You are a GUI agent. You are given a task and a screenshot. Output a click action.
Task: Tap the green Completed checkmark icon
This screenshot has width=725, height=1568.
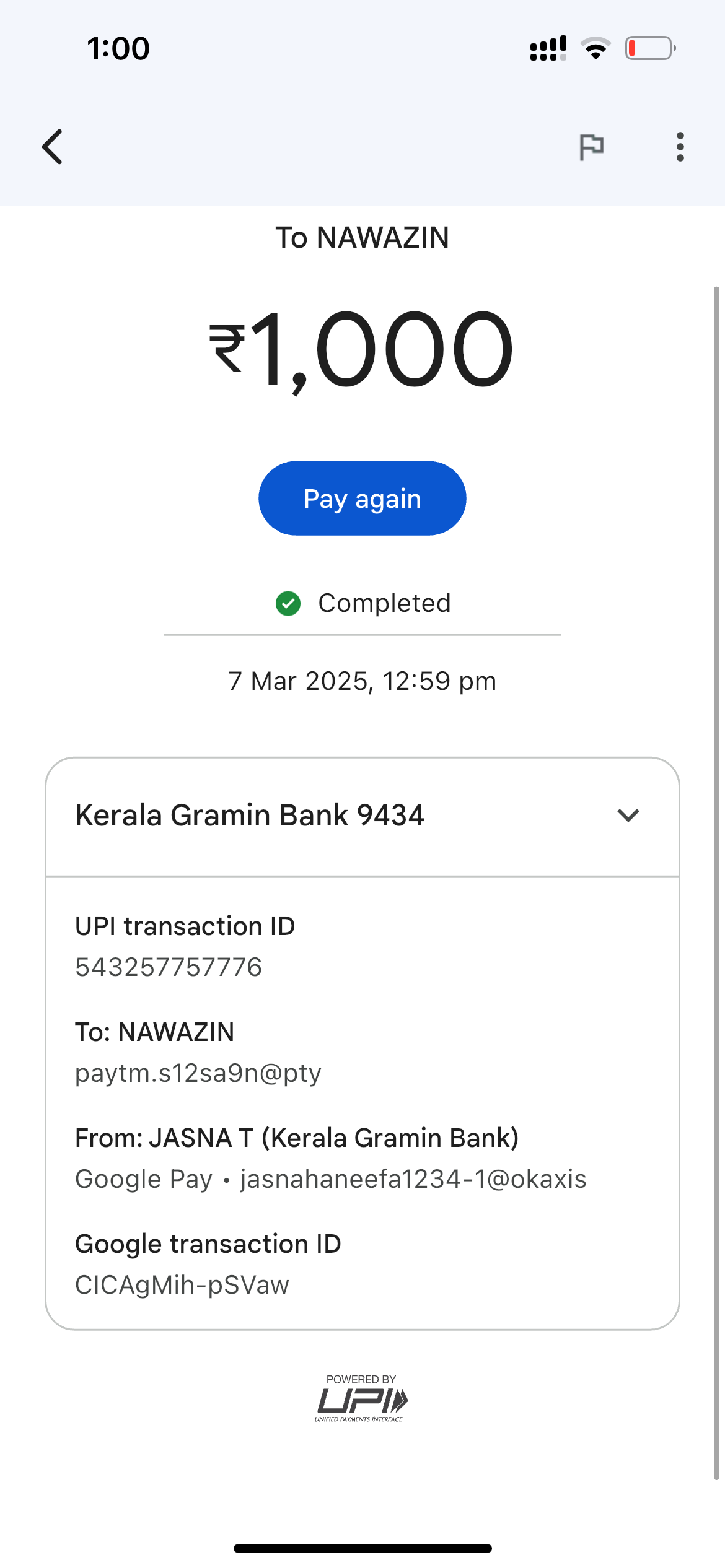click(x=288, y=603)
